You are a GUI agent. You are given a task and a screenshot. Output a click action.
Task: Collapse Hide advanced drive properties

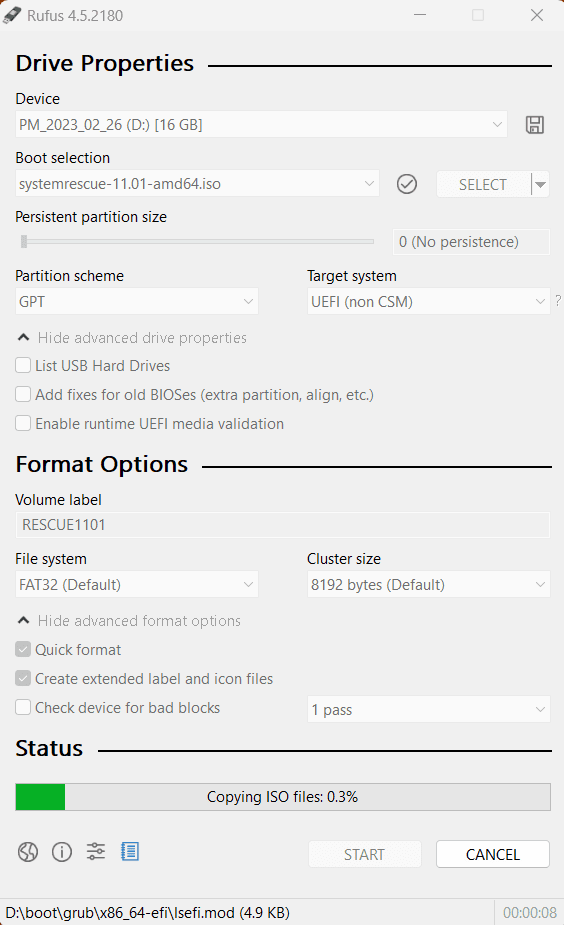click(x=131, y=337)
